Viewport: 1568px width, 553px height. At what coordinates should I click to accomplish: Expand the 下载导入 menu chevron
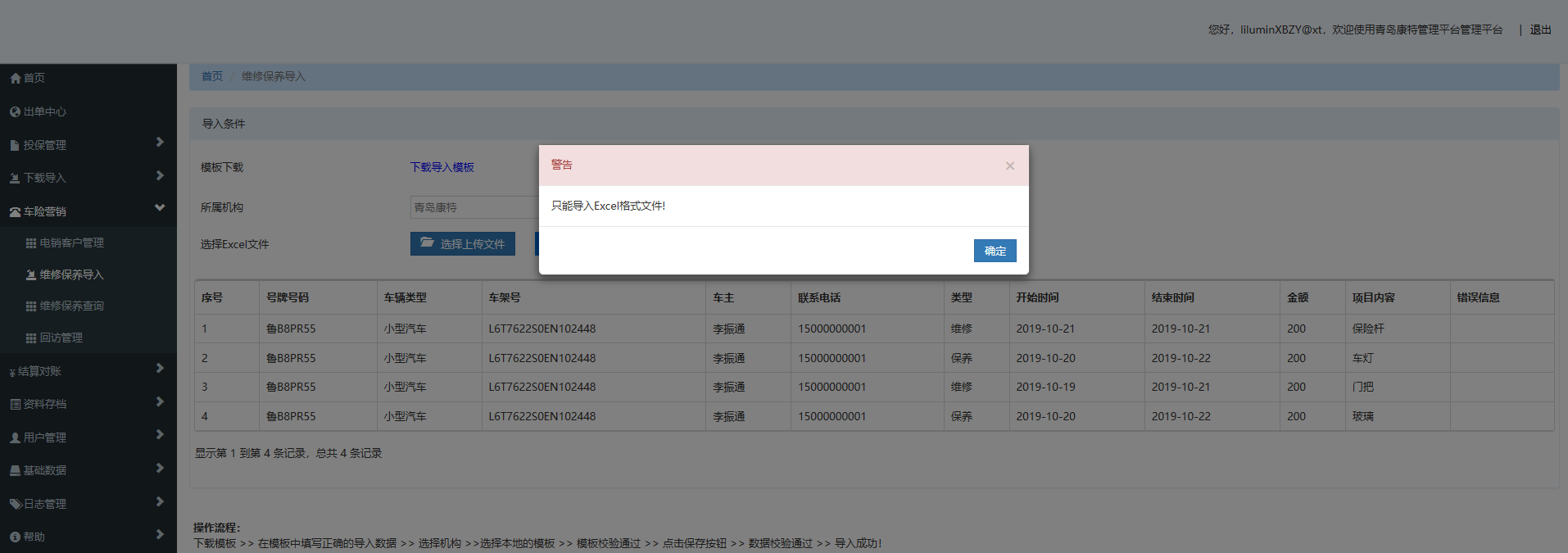[x=160, y=175]
